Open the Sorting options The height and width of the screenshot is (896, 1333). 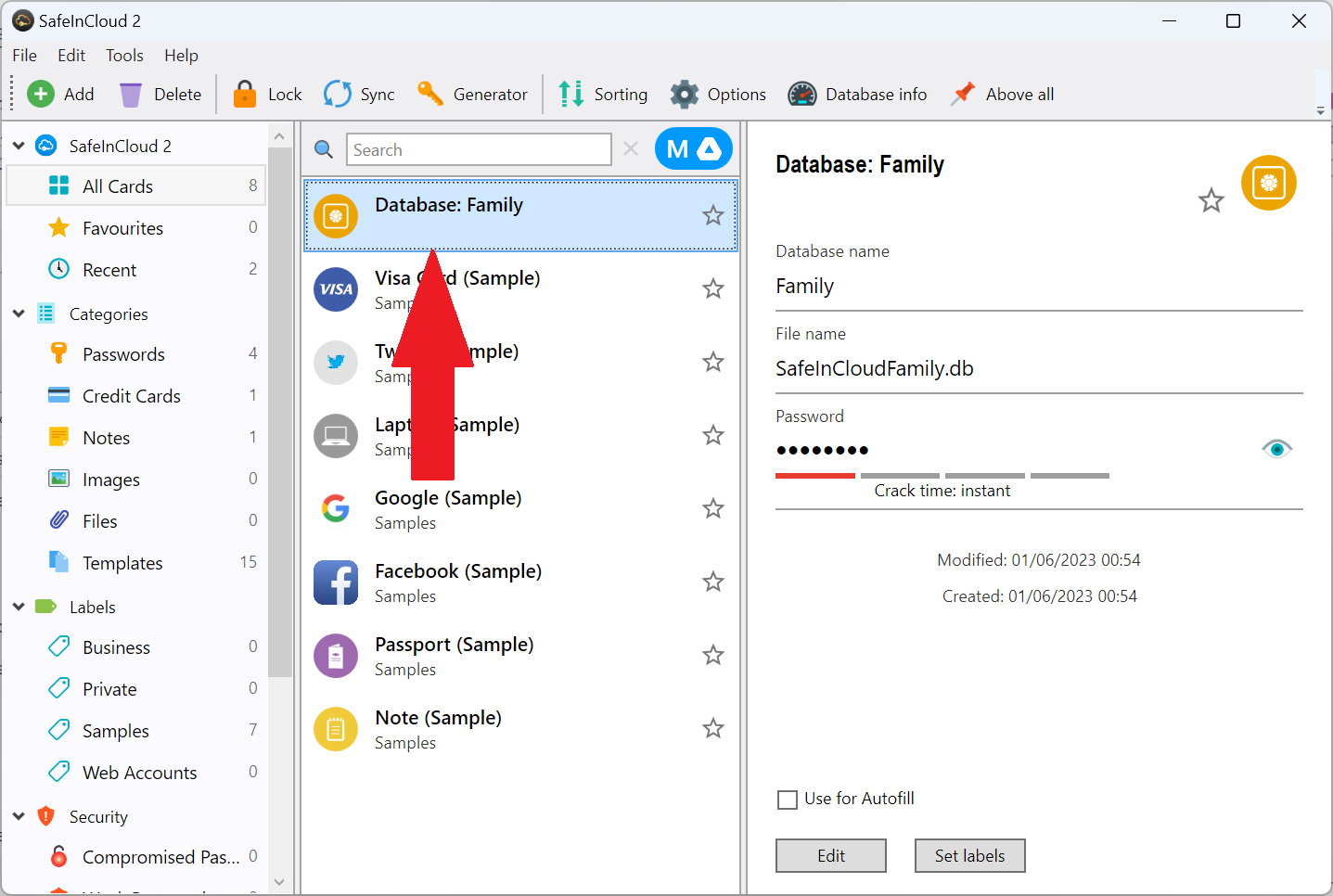[x=603, y=94]
